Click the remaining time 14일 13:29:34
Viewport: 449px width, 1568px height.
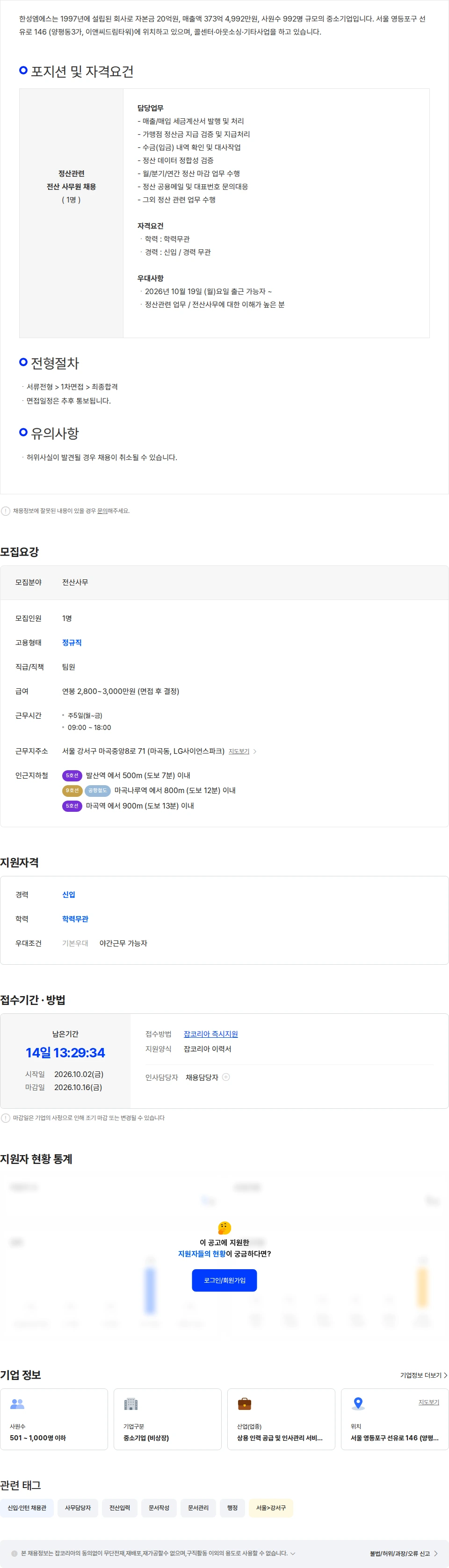pos(65,1052)
